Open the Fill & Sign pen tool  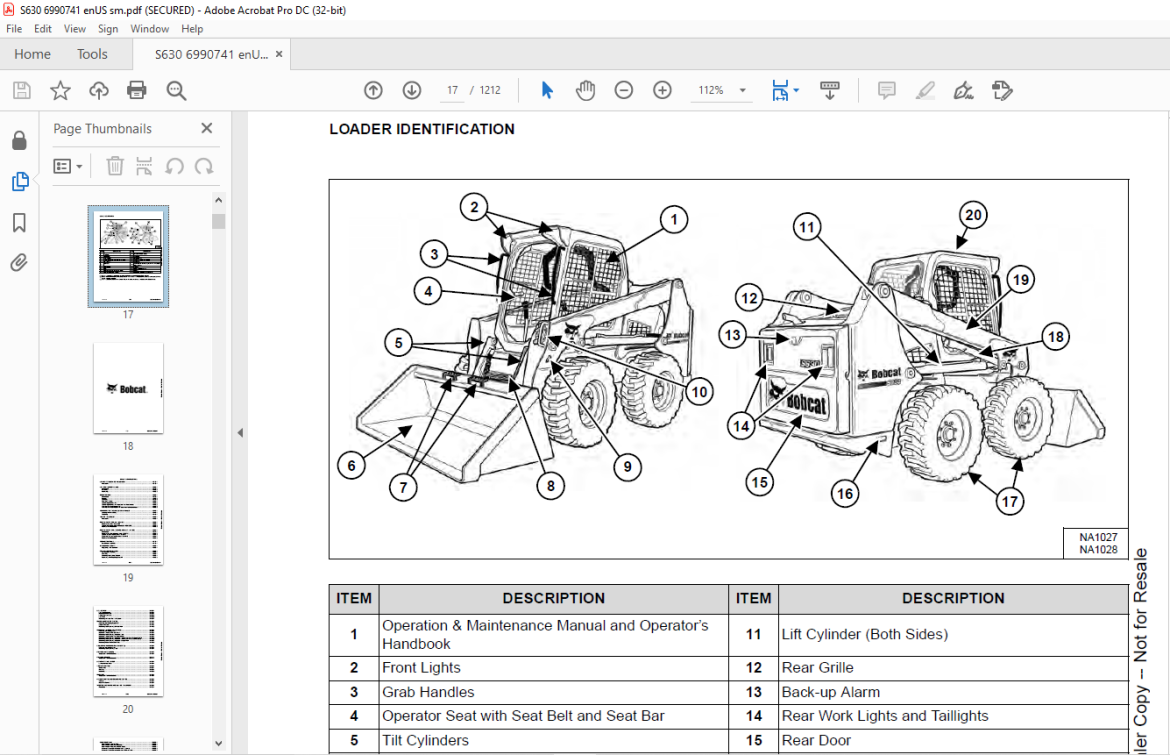(x=963, y=90)
